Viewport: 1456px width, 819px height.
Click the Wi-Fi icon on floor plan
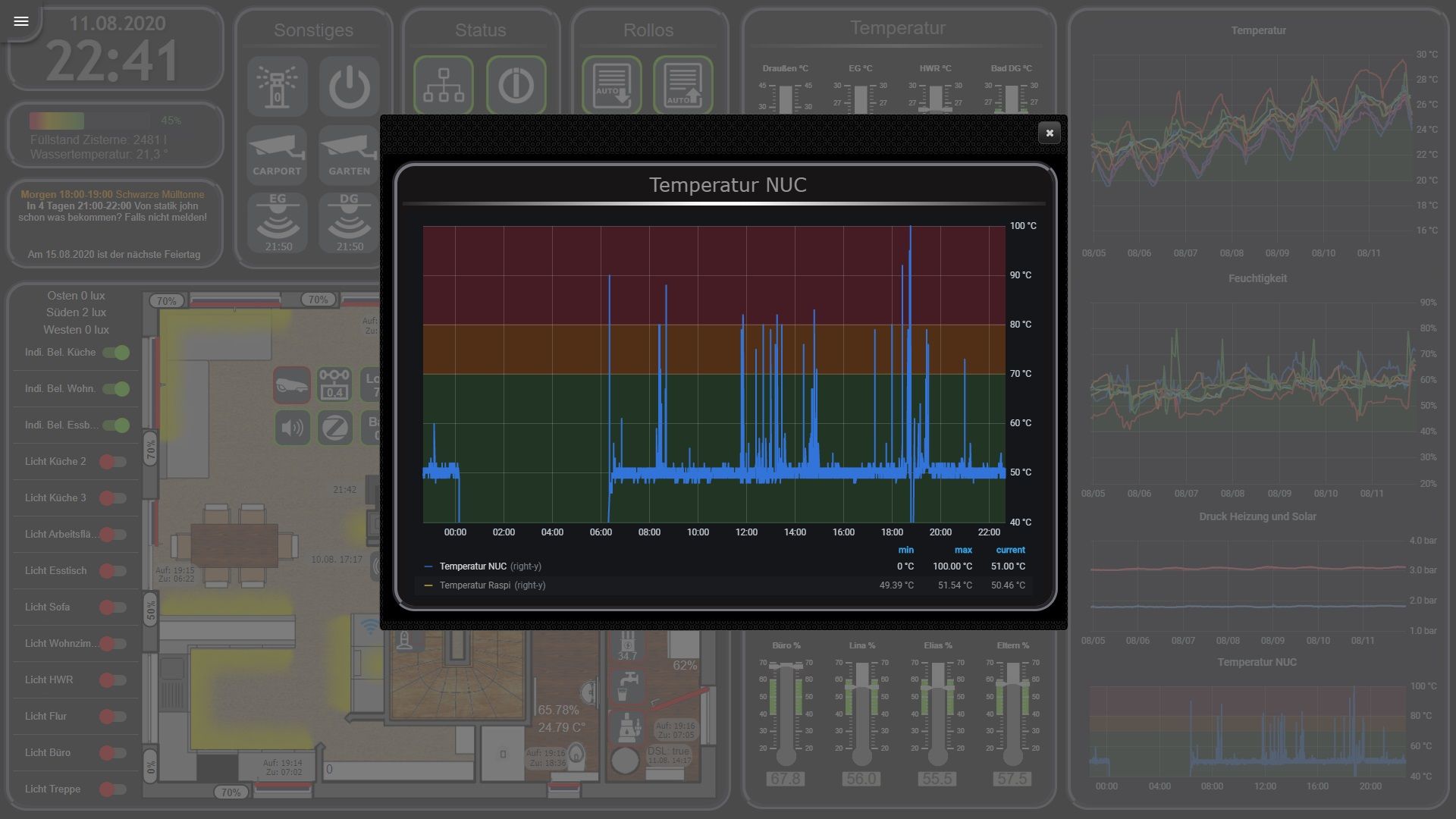pos(370,626)
